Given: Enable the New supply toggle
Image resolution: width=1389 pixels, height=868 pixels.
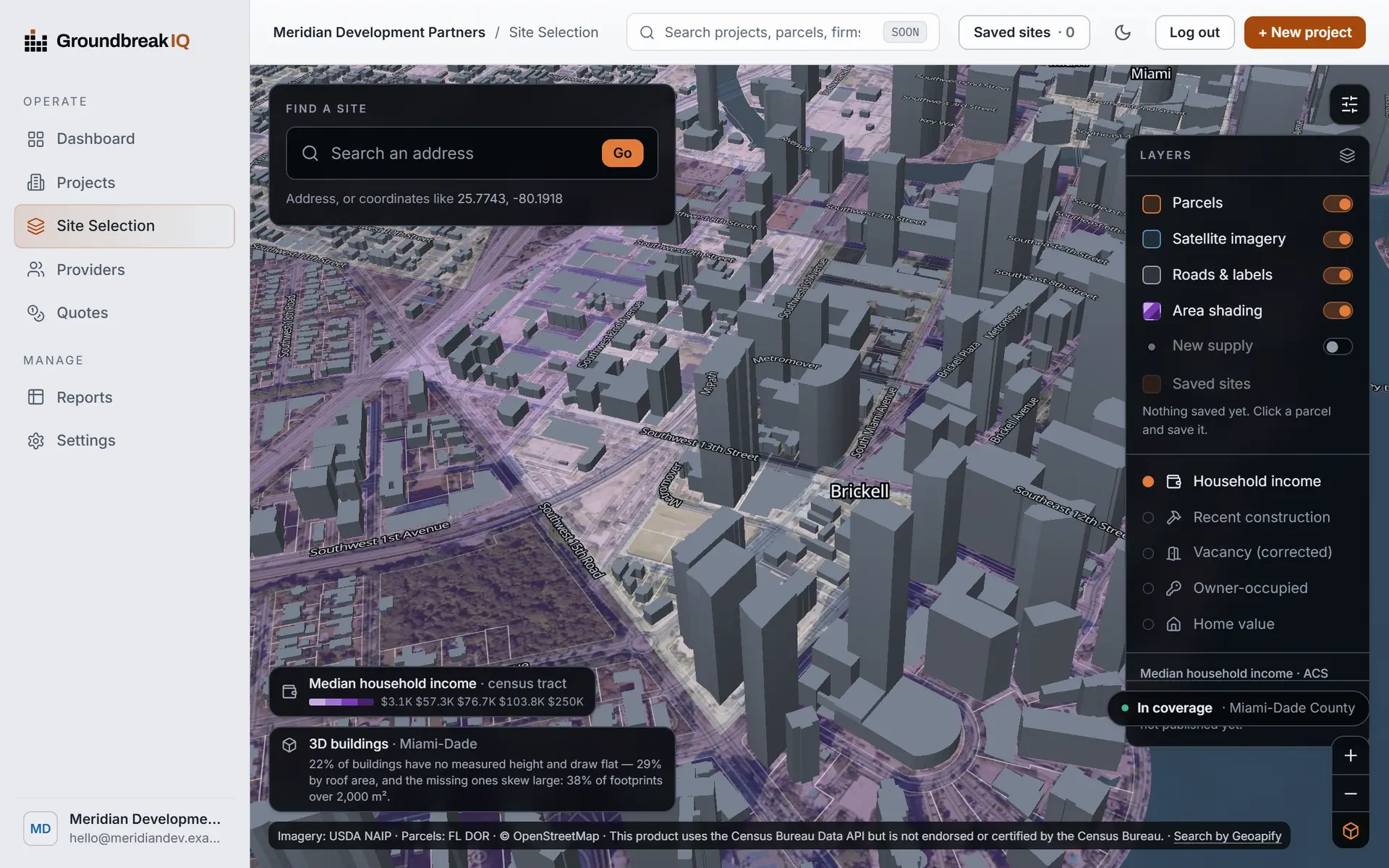Looking at the screenshot, I should [1338, 346].
